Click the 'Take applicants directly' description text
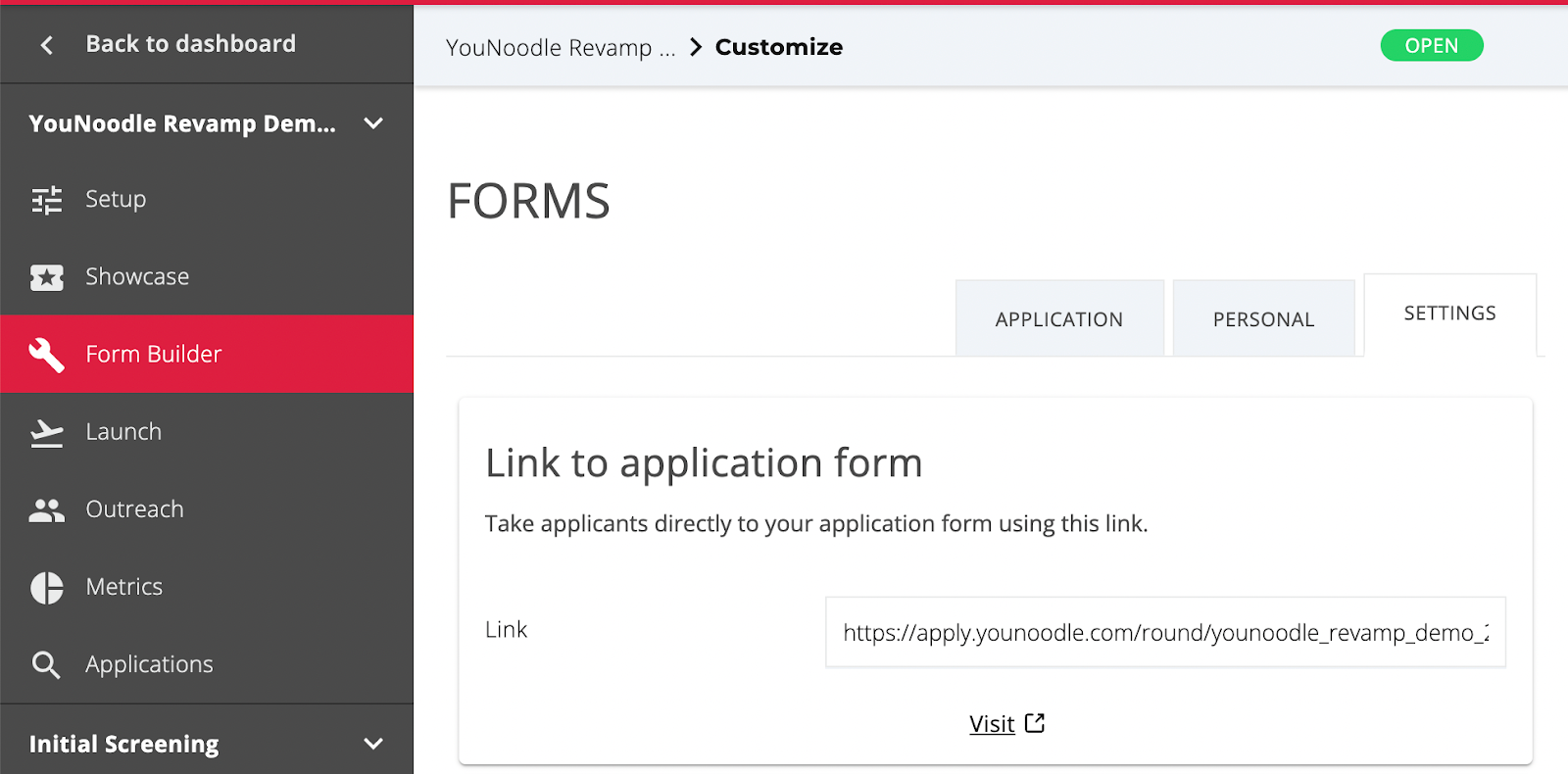 [816, 524]
